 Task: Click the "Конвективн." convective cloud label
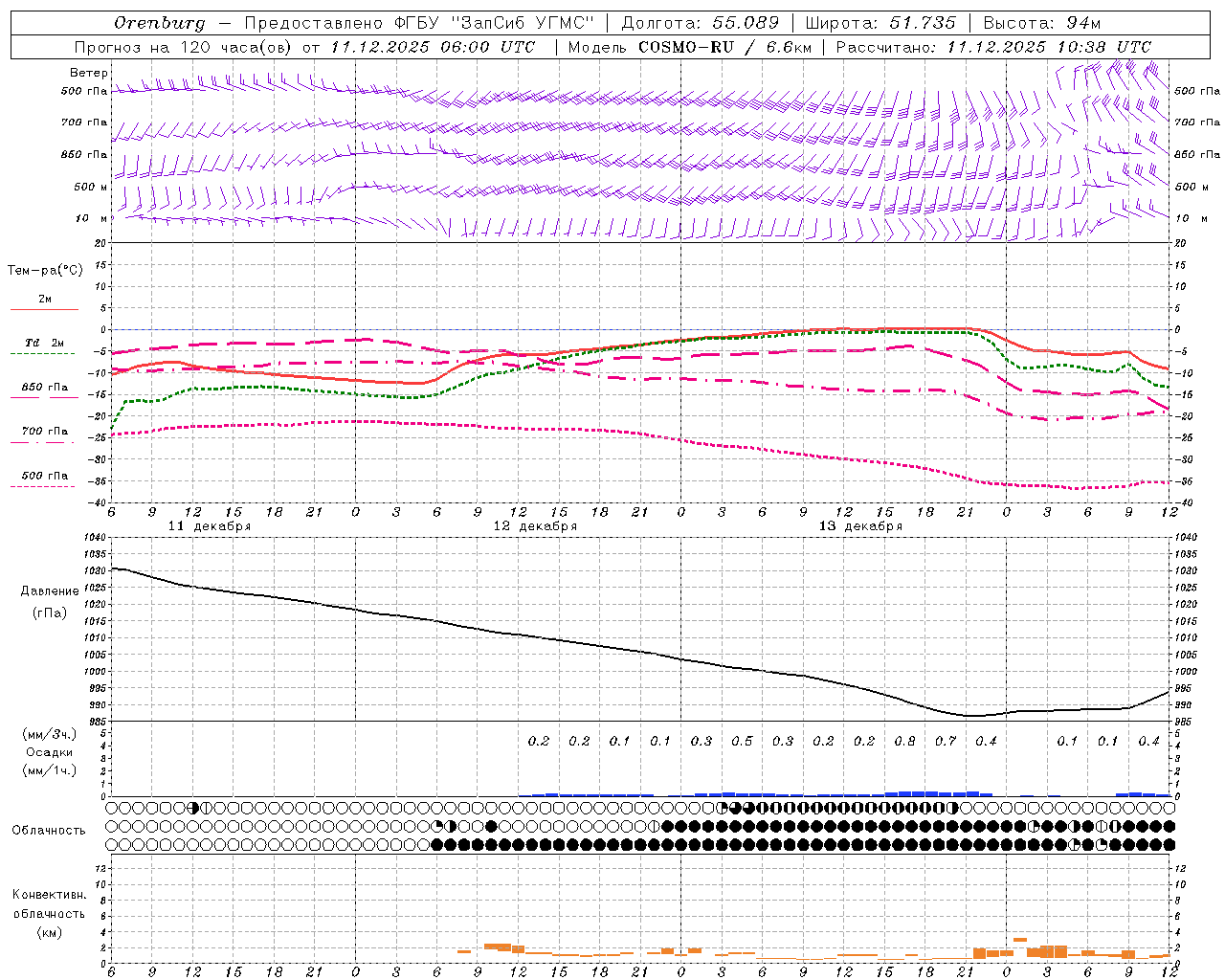tap(49, 895)
